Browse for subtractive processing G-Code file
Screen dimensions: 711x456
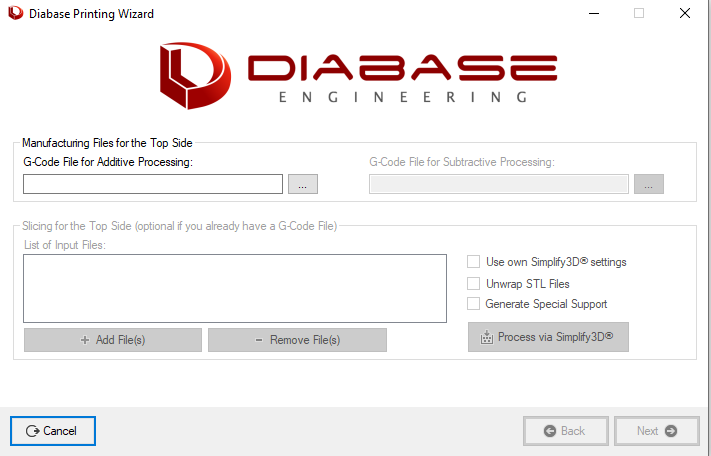click(x=648, y=184)
